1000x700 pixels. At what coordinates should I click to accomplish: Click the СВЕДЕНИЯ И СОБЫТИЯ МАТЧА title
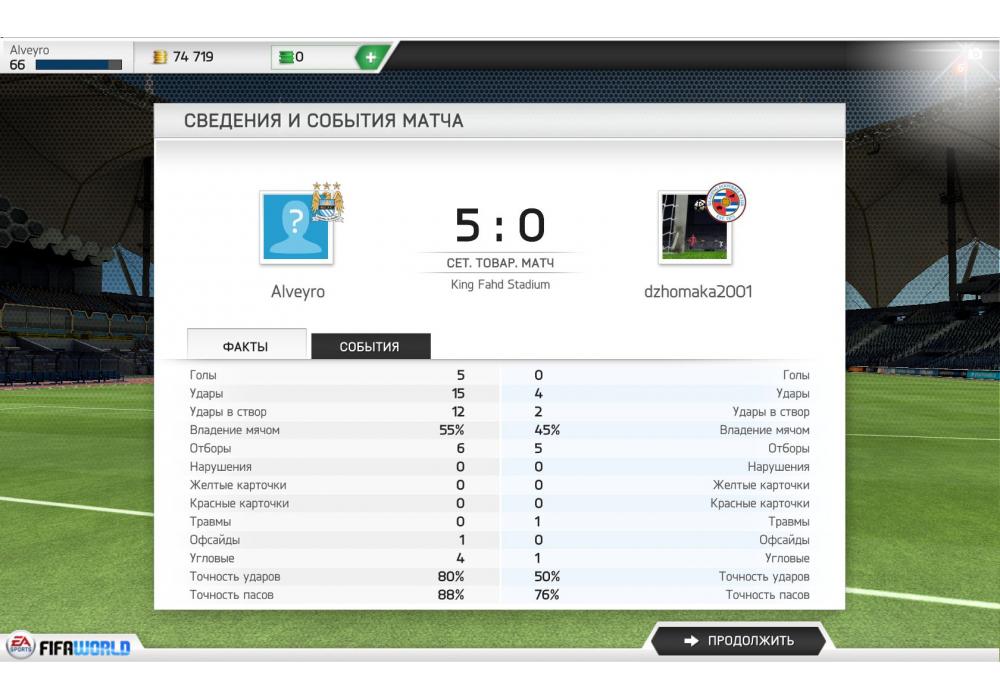point(323,120)
